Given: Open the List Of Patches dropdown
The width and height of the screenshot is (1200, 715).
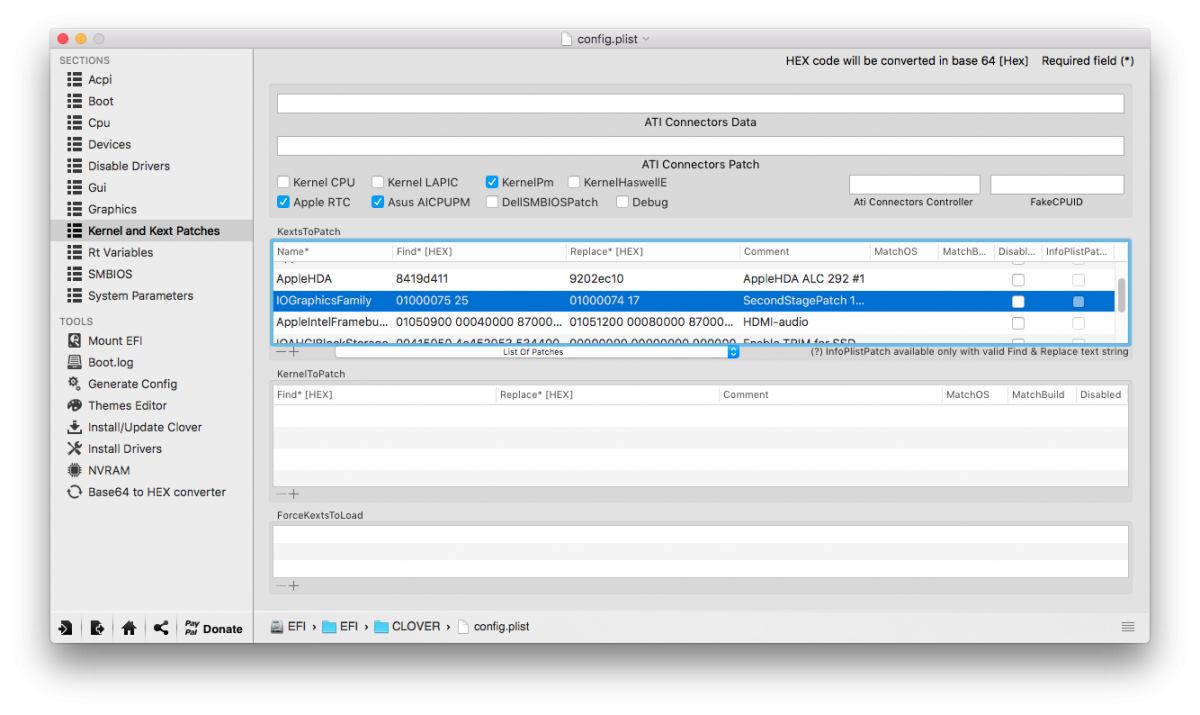Looking at the screenshot, I should pyautogui.click(x=537, y=352).
